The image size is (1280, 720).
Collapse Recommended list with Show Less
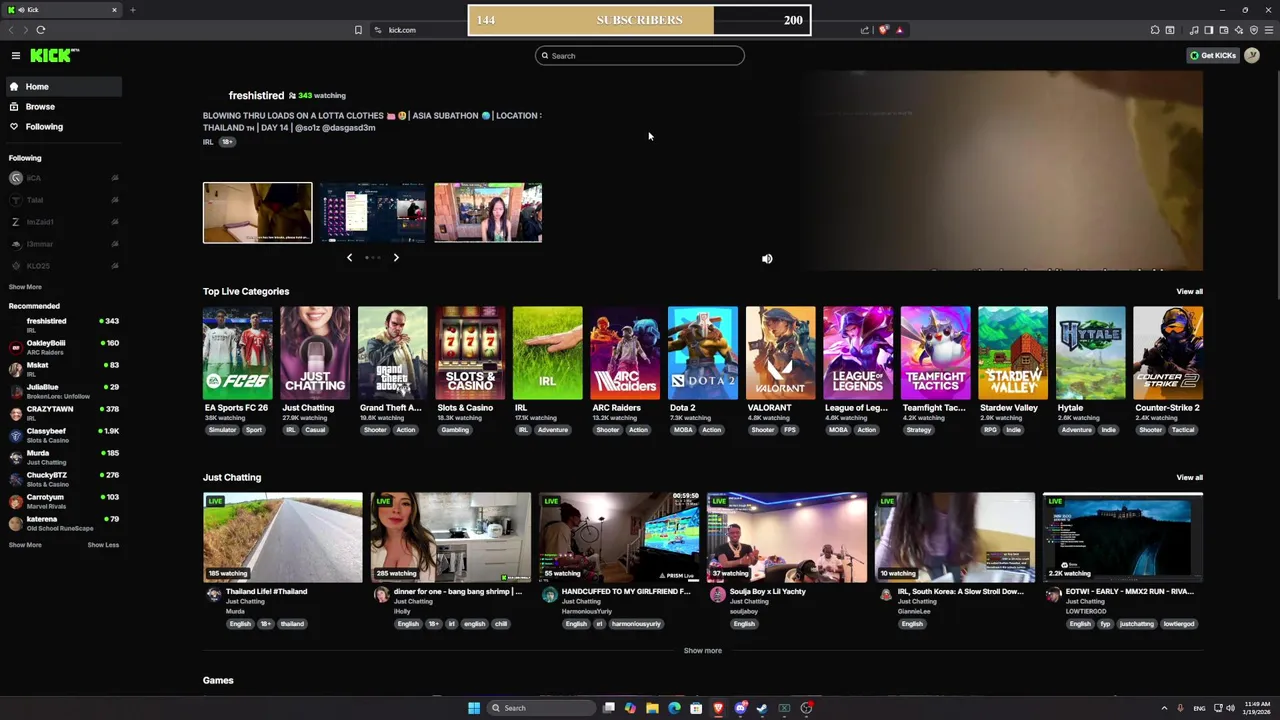point(103,545)
